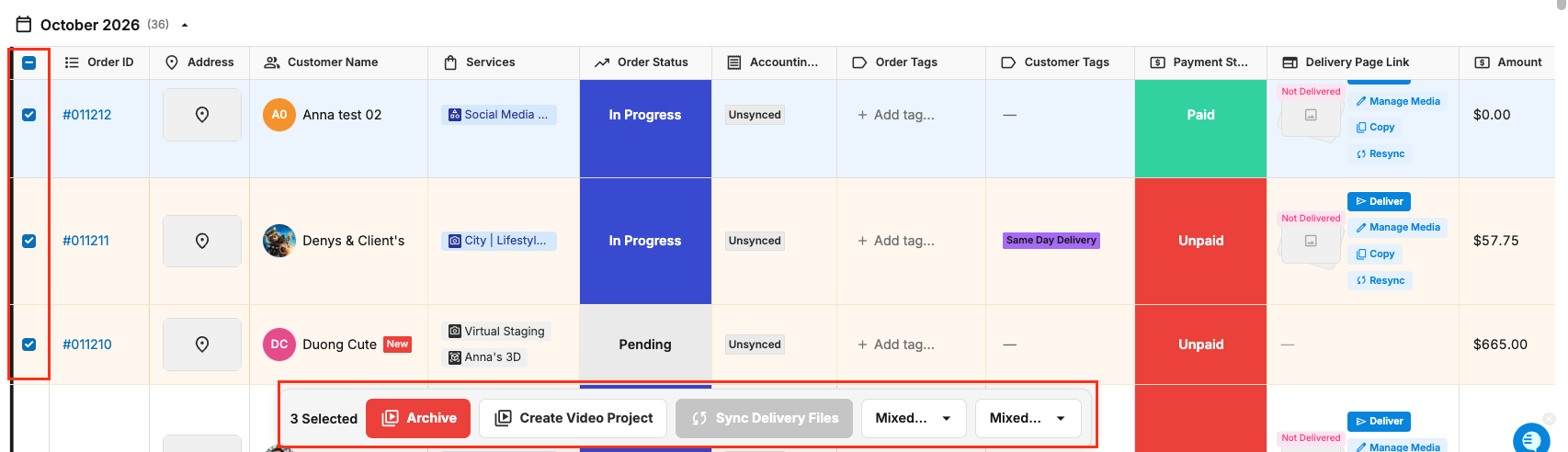The width and height of the screenshot is (1568, 452).
Task: Click the Accounting column header
Action: (774, 62)
